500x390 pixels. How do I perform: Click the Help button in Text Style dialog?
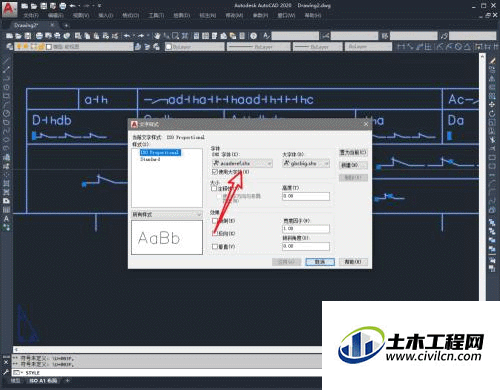point(353,262)
